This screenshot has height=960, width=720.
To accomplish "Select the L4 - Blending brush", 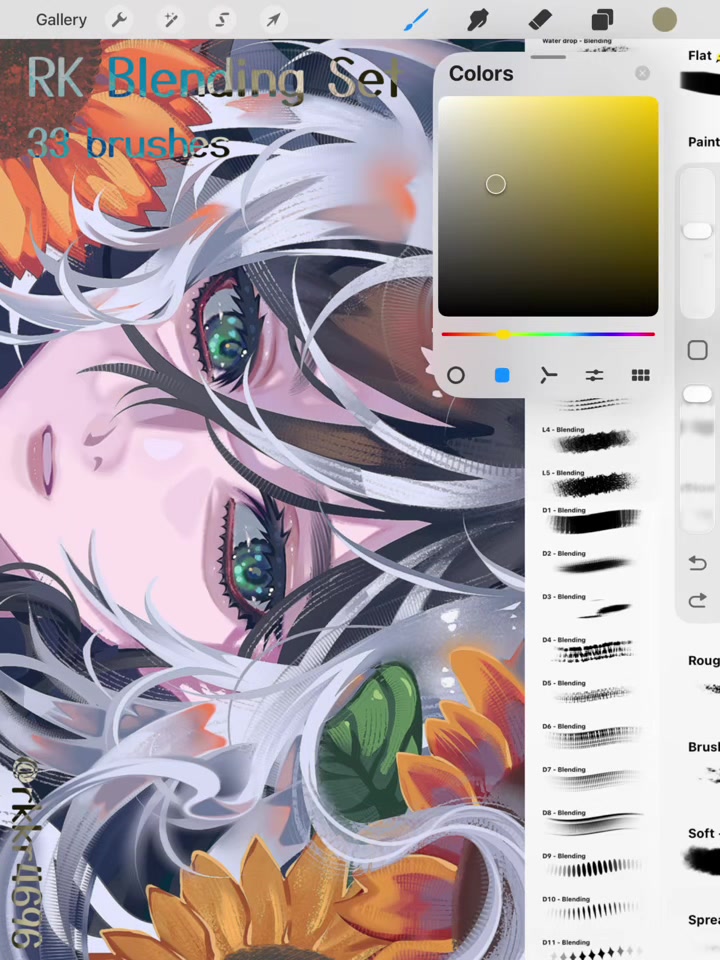I will [x=590, y=439].
